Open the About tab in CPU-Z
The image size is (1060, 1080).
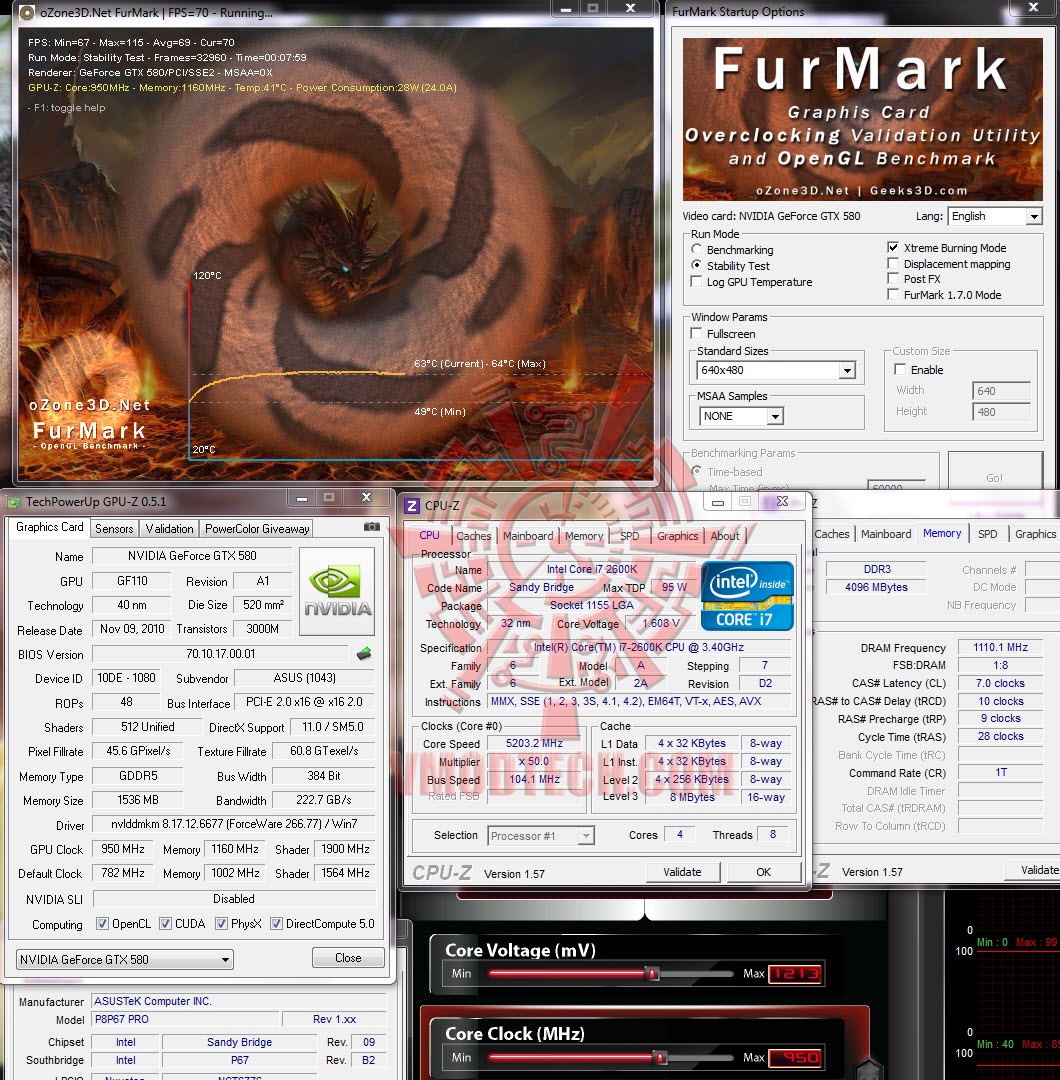coord(725,536)
